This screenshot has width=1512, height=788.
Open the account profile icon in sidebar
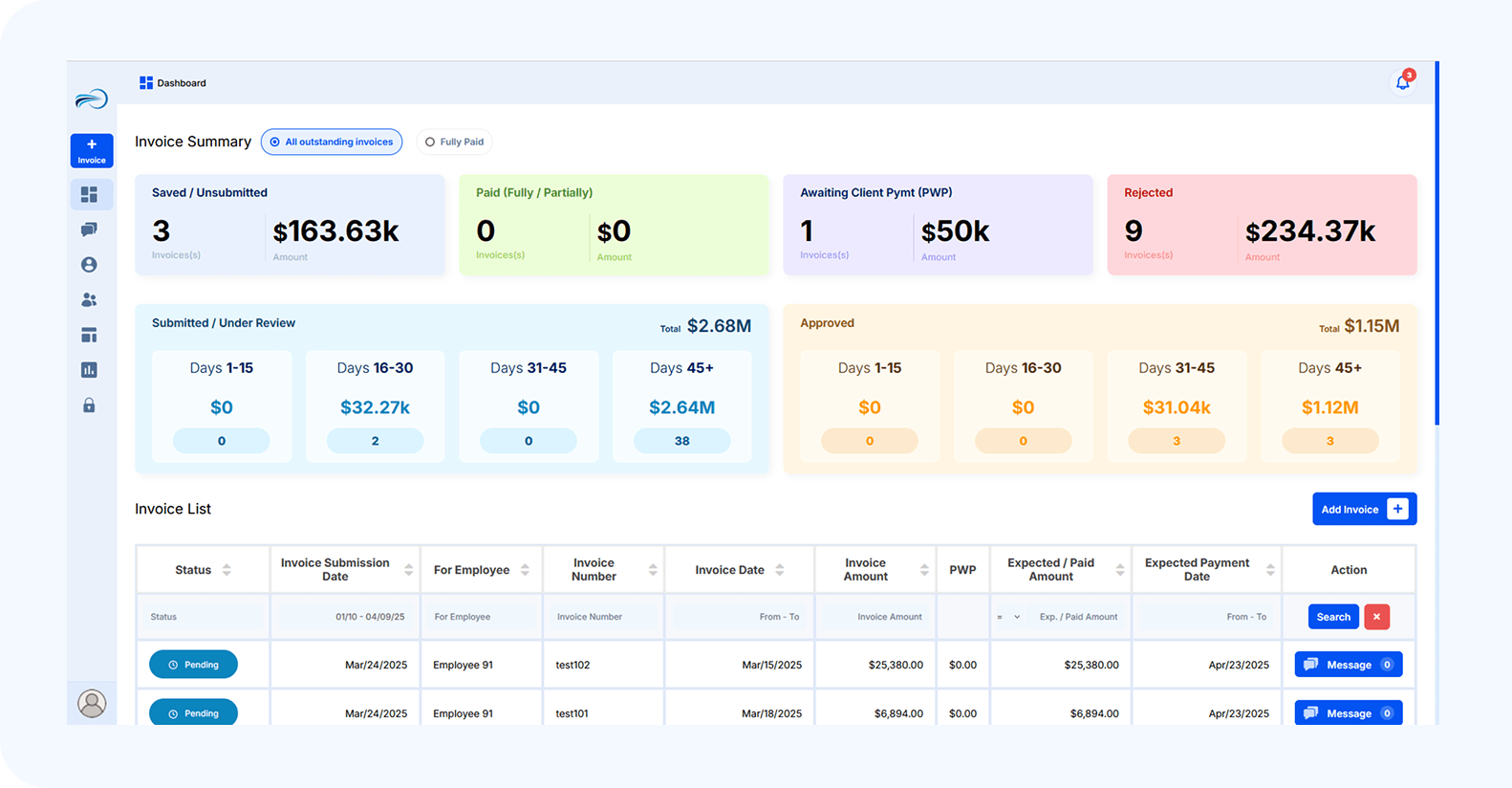pyautogui.click(x=89, y=265)
